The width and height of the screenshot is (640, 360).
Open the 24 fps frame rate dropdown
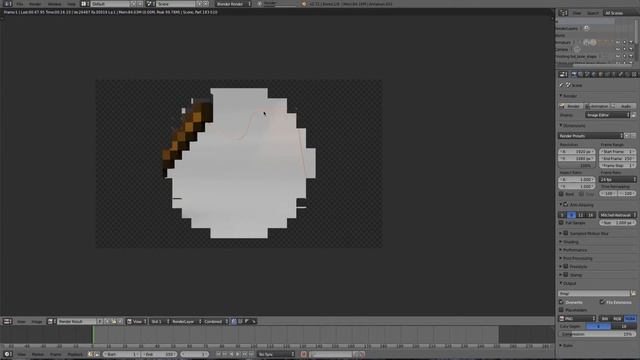click(x=618, y=180)
